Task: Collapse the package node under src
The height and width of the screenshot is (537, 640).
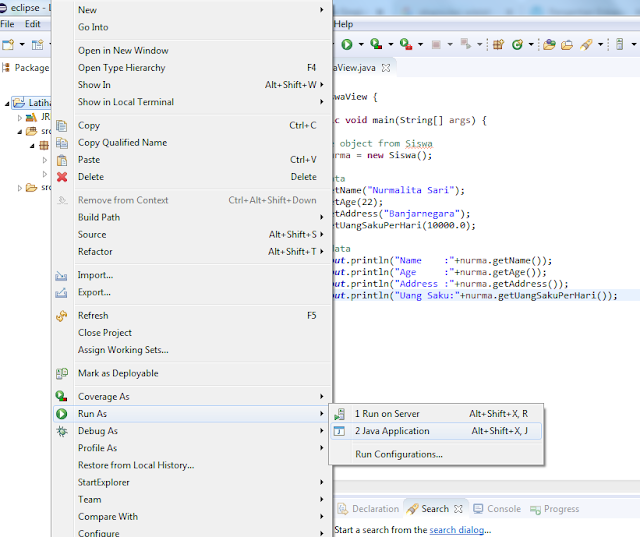Action: (32, 146)
